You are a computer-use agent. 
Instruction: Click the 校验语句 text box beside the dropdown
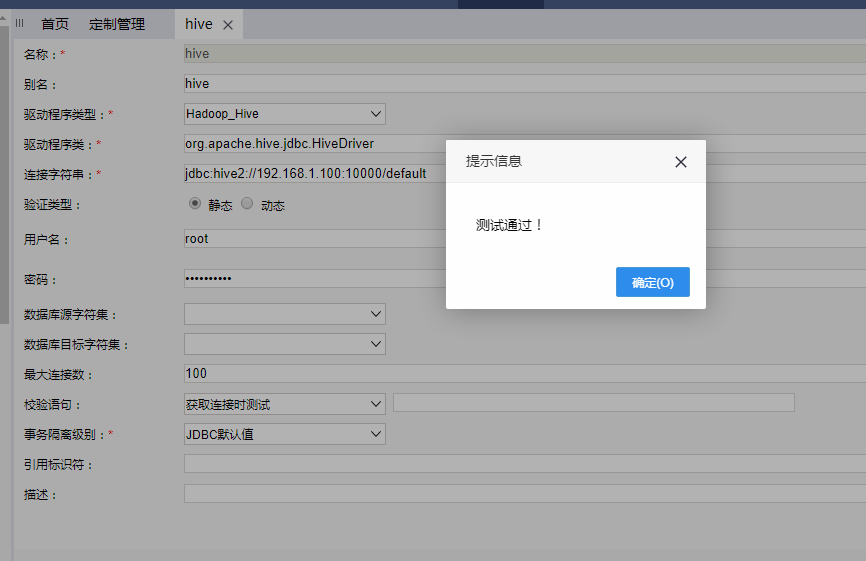594,403
